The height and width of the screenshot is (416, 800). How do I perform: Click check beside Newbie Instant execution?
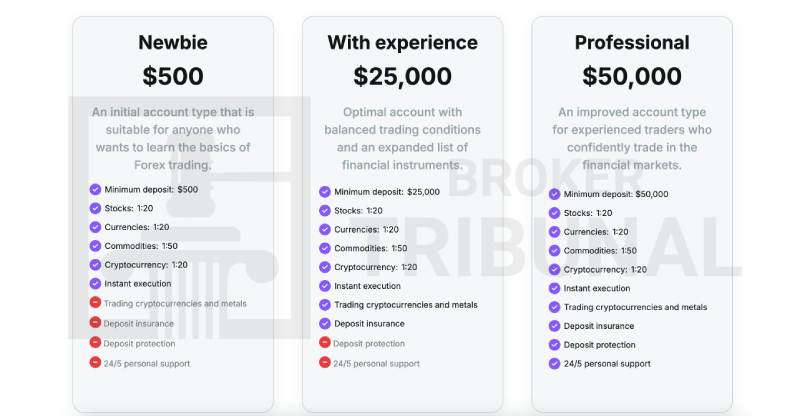[95, 284]
